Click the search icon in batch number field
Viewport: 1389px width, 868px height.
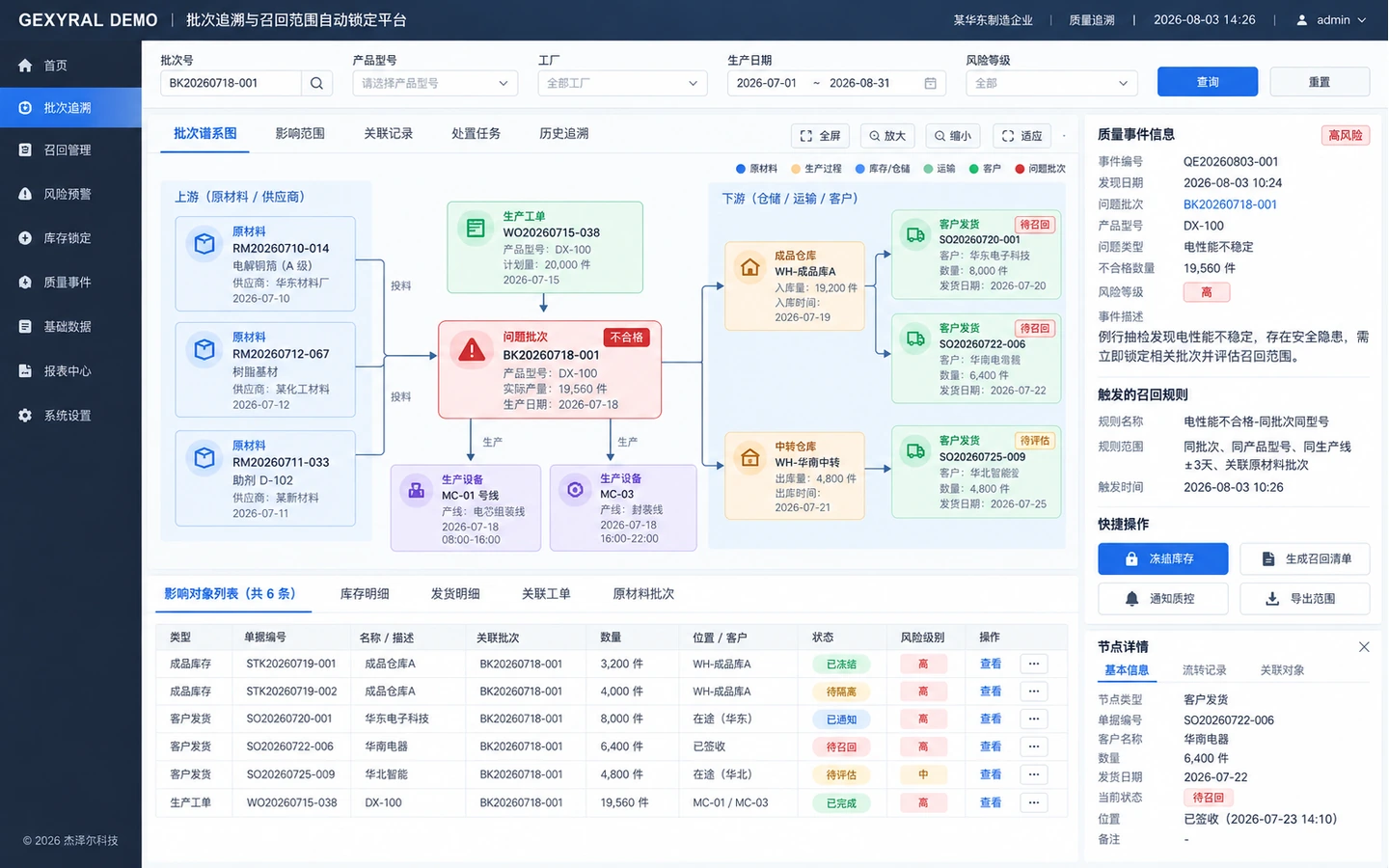(316, 84)
